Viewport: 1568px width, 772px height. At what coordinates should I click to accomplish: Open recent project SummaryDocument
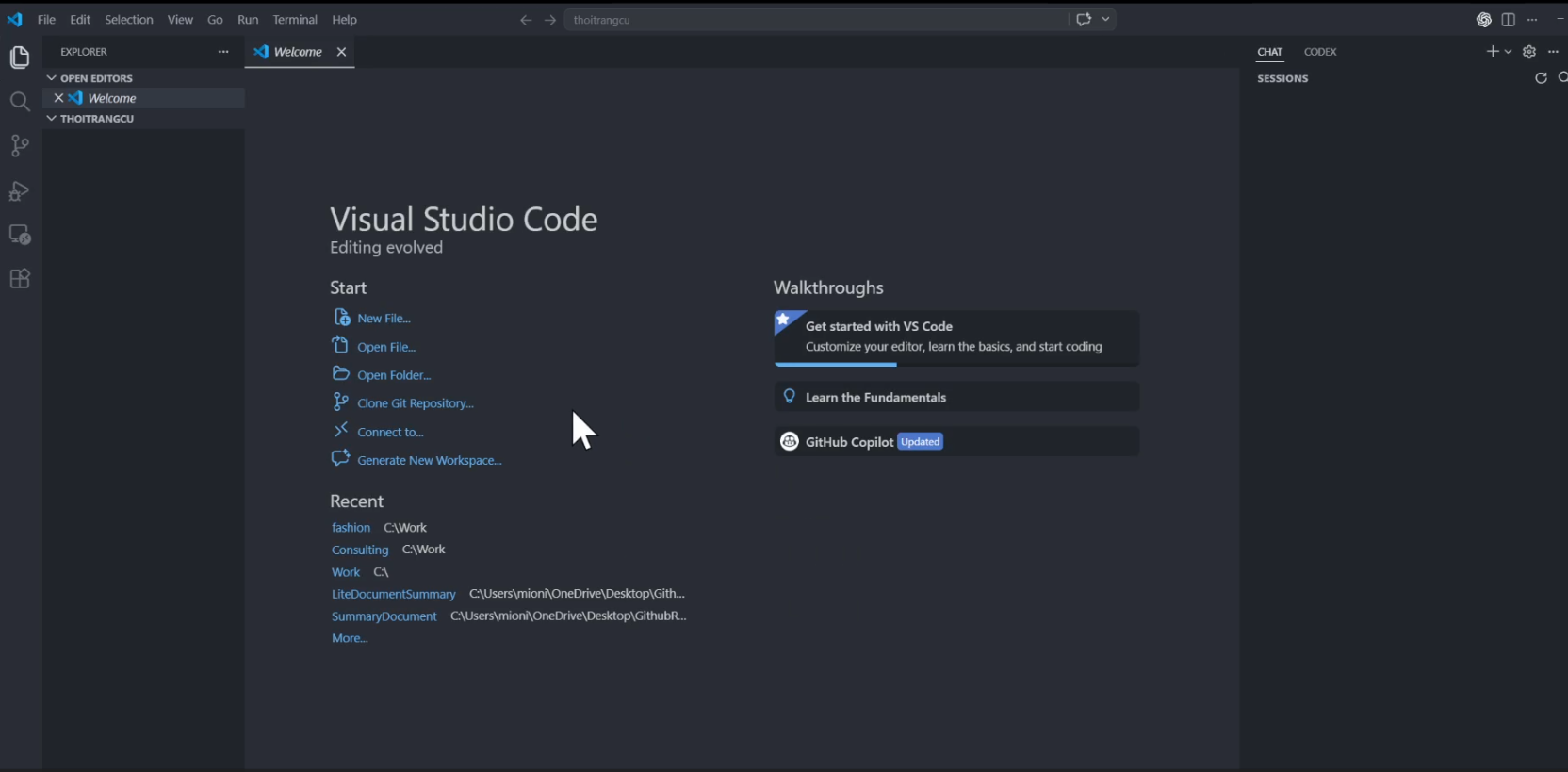pos(384,616)
